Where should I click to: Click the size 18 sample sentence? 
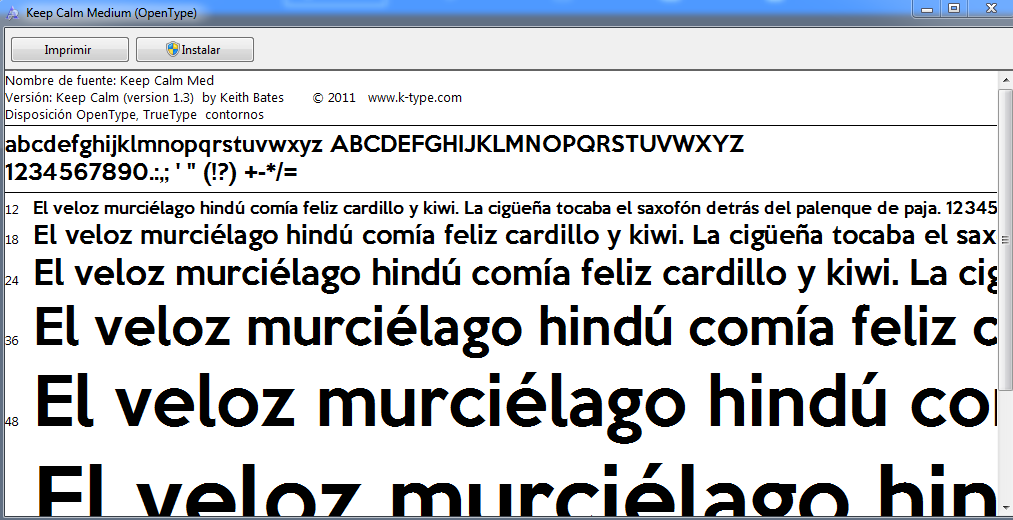(x=517, y=236)
